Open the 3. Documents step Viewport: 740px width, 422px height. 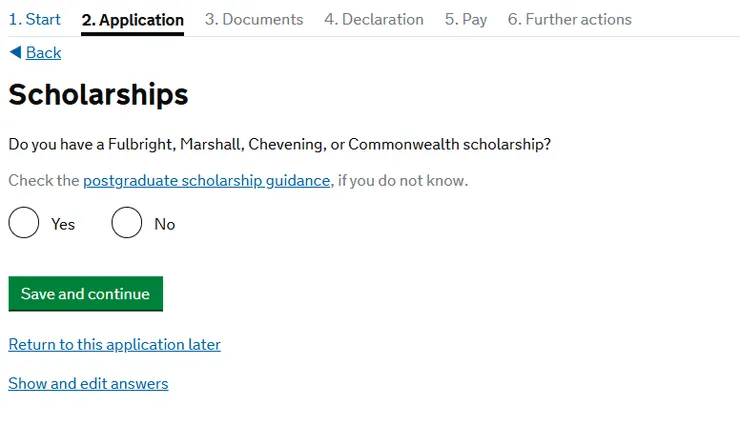(x=254, y=19)
